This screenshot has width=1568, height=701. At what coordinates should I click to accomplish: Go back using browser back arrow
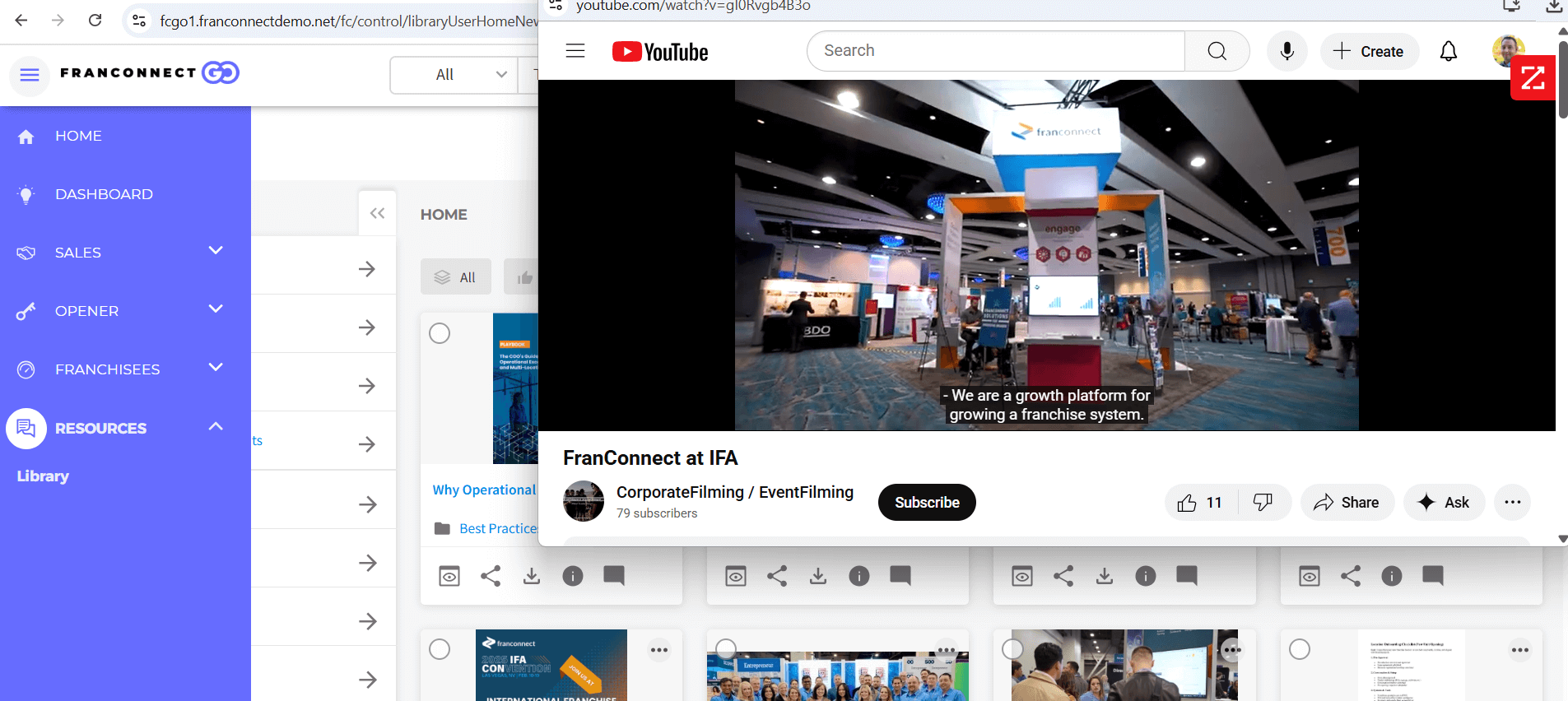(21, 20)
